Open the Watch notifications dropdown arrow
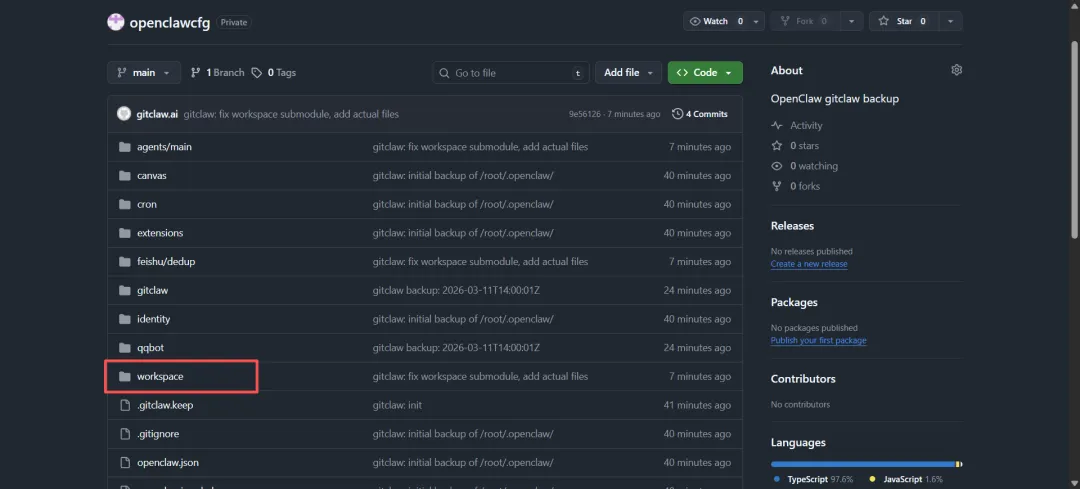The width and height of the screenshot is (1080, 489). [x=757, y=21]
